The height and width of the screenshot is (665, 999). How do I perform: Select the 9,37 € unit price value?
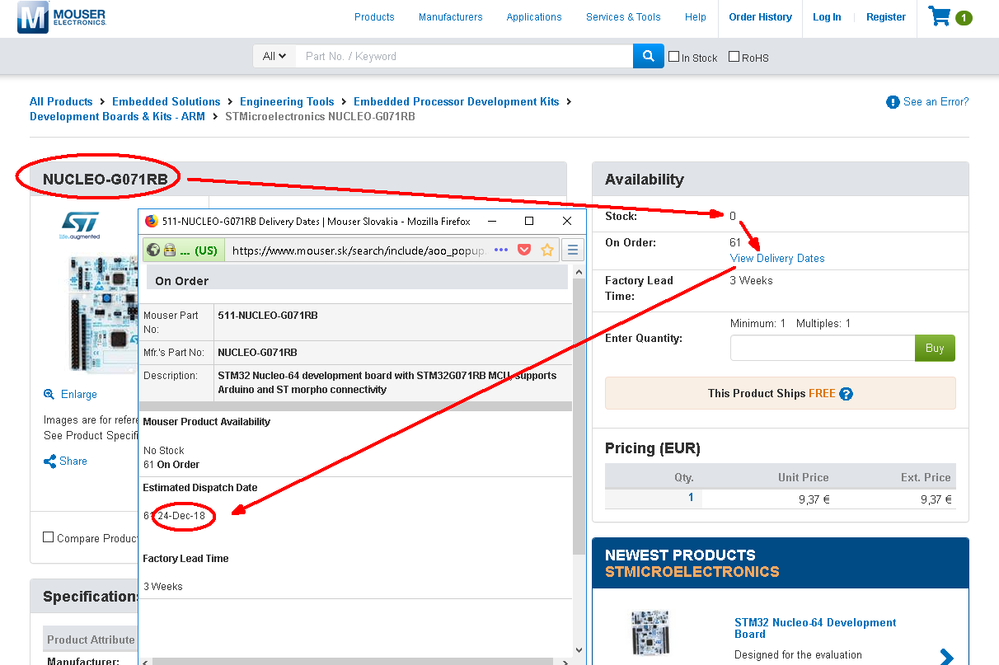coord(814,499)
